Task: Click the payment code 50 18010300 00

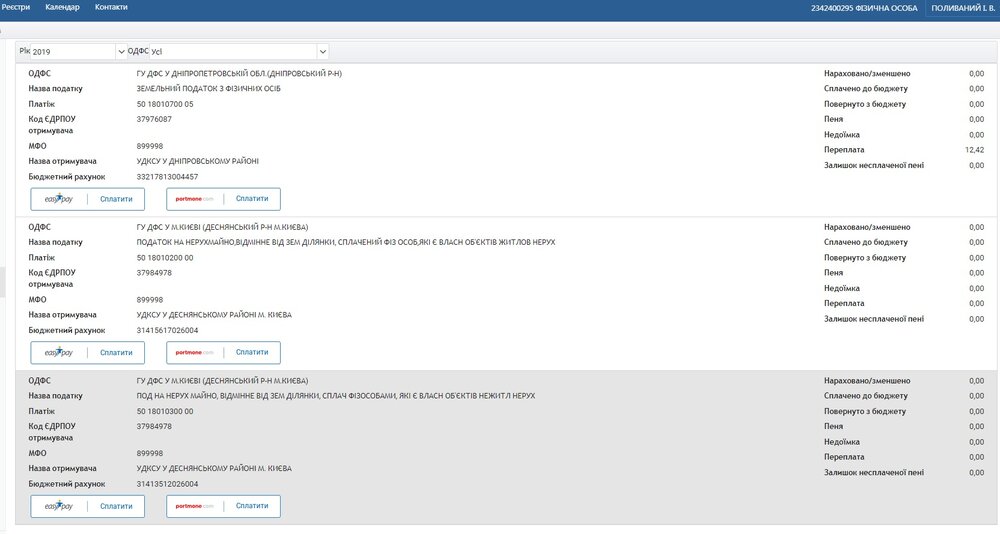Action: tap(165, 412)
